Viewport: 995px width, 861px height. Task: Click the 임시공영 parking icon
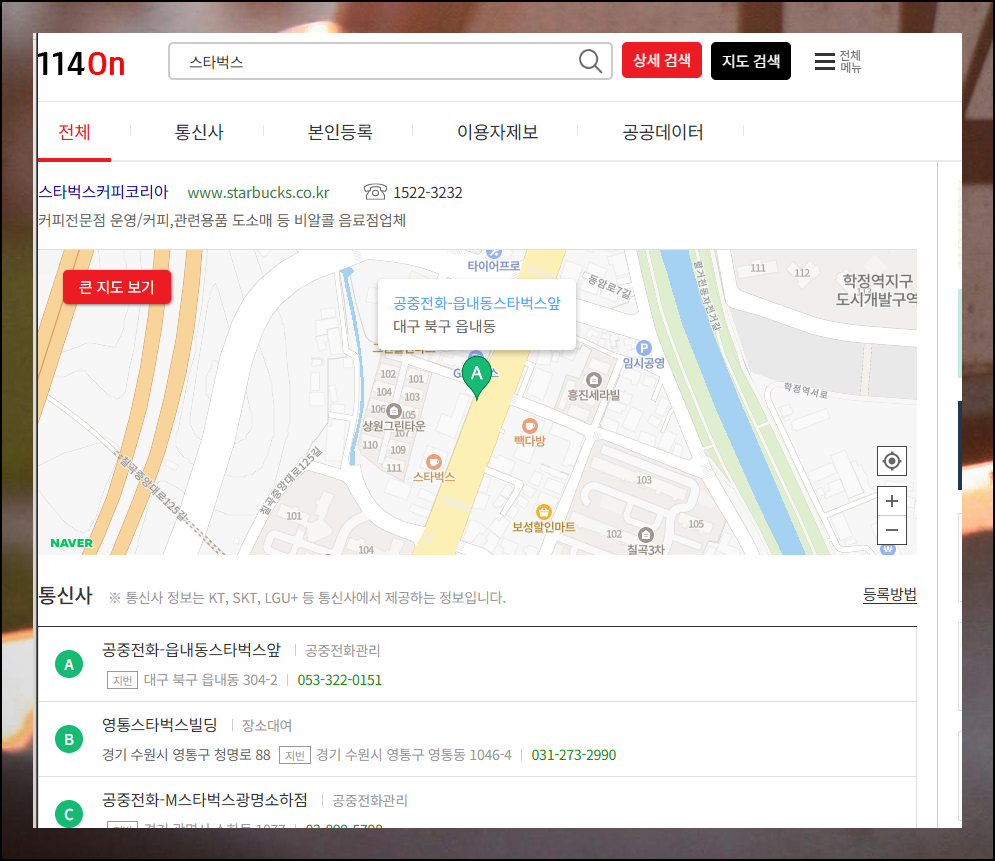tap(644, 348)
